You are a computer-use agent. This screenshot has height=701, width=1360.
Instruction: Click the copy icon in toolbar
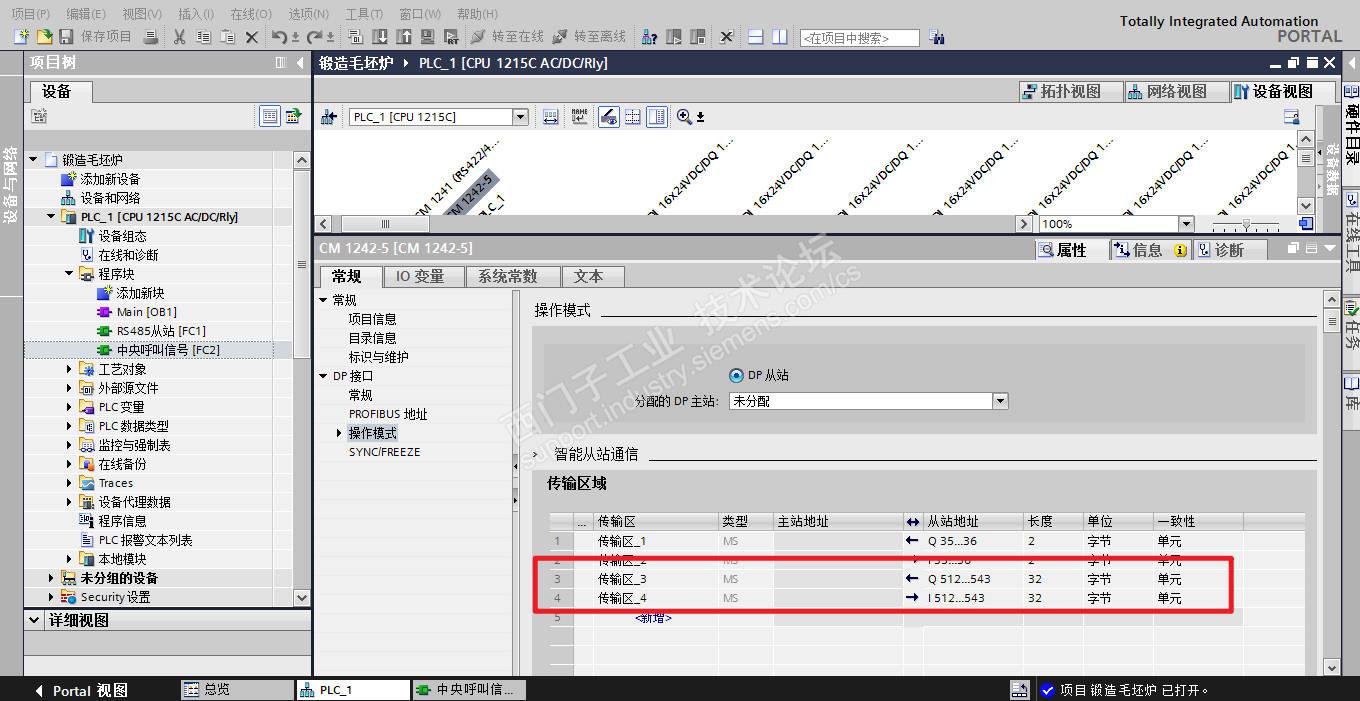[x=204, y=36]
